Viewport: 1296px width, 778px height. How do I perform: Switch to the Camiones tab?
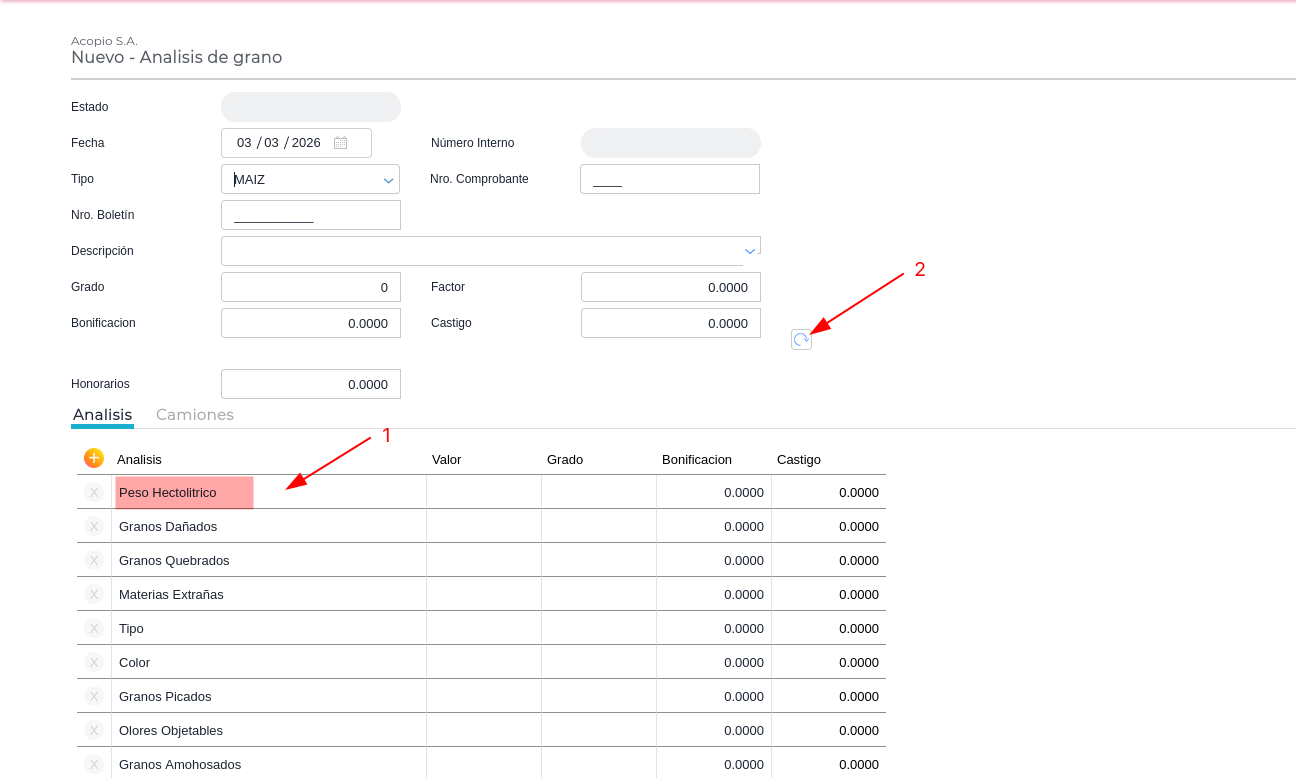coord(195,415)
